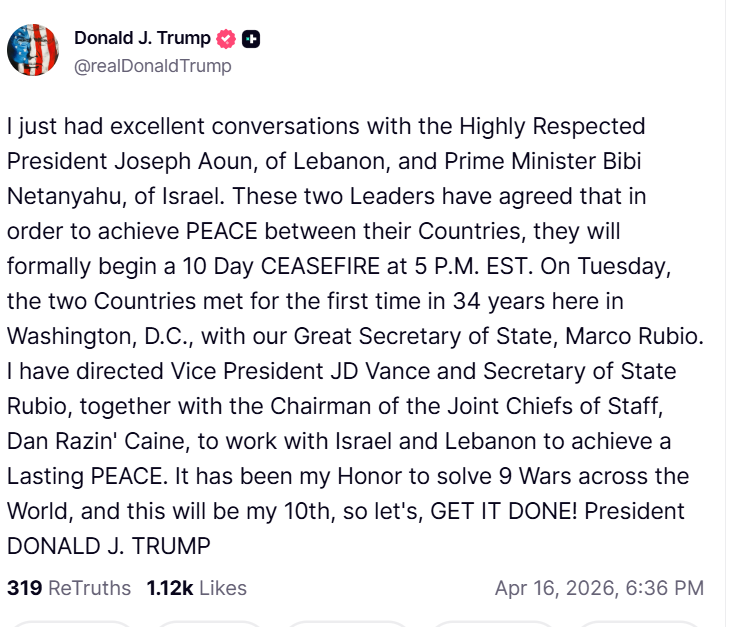Click the black plus badge beside the name

click(251, 39)
